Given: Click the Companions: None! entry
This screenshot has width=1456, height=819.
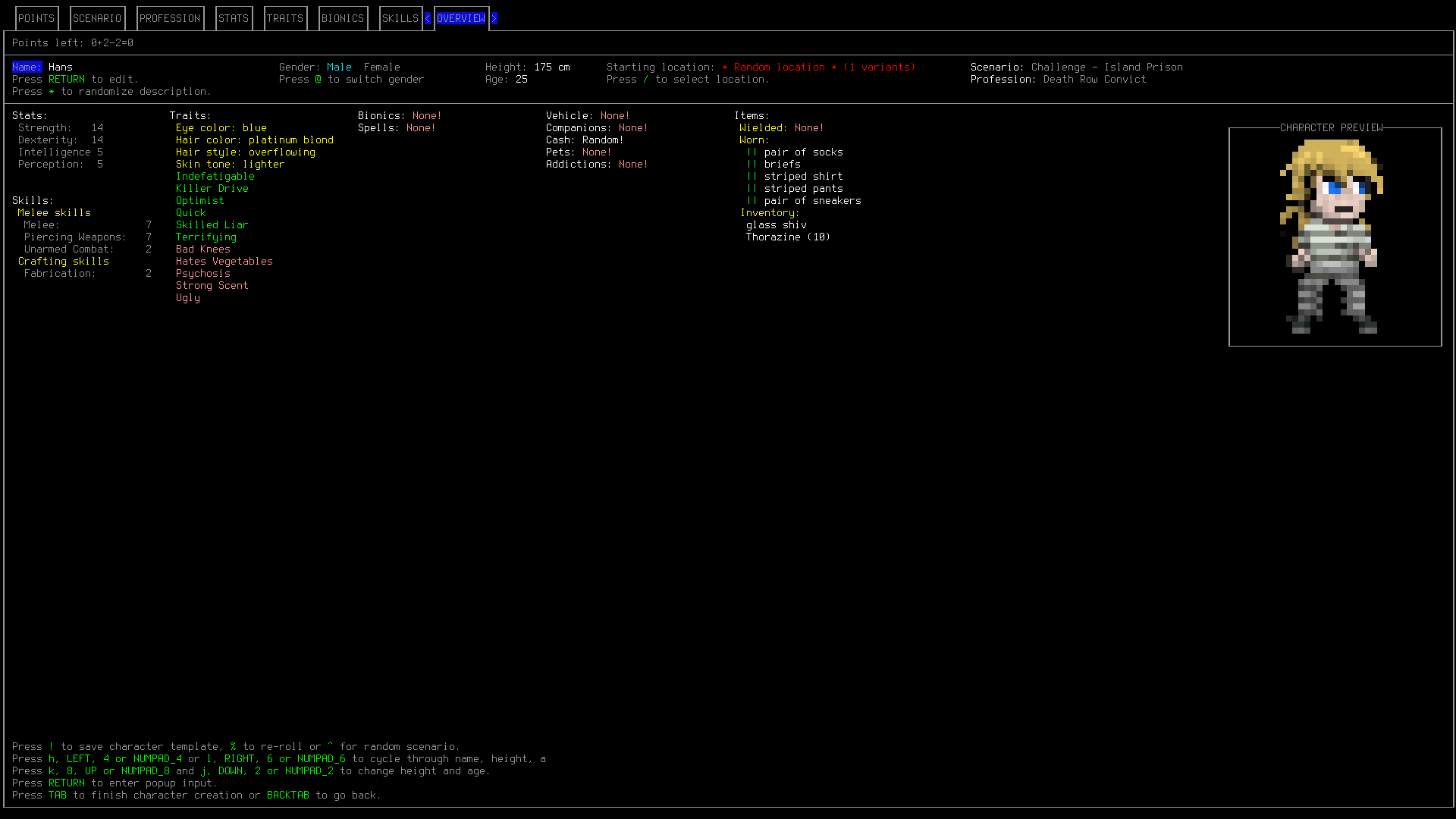Looking at the screenshot, I should coord(597,127).
